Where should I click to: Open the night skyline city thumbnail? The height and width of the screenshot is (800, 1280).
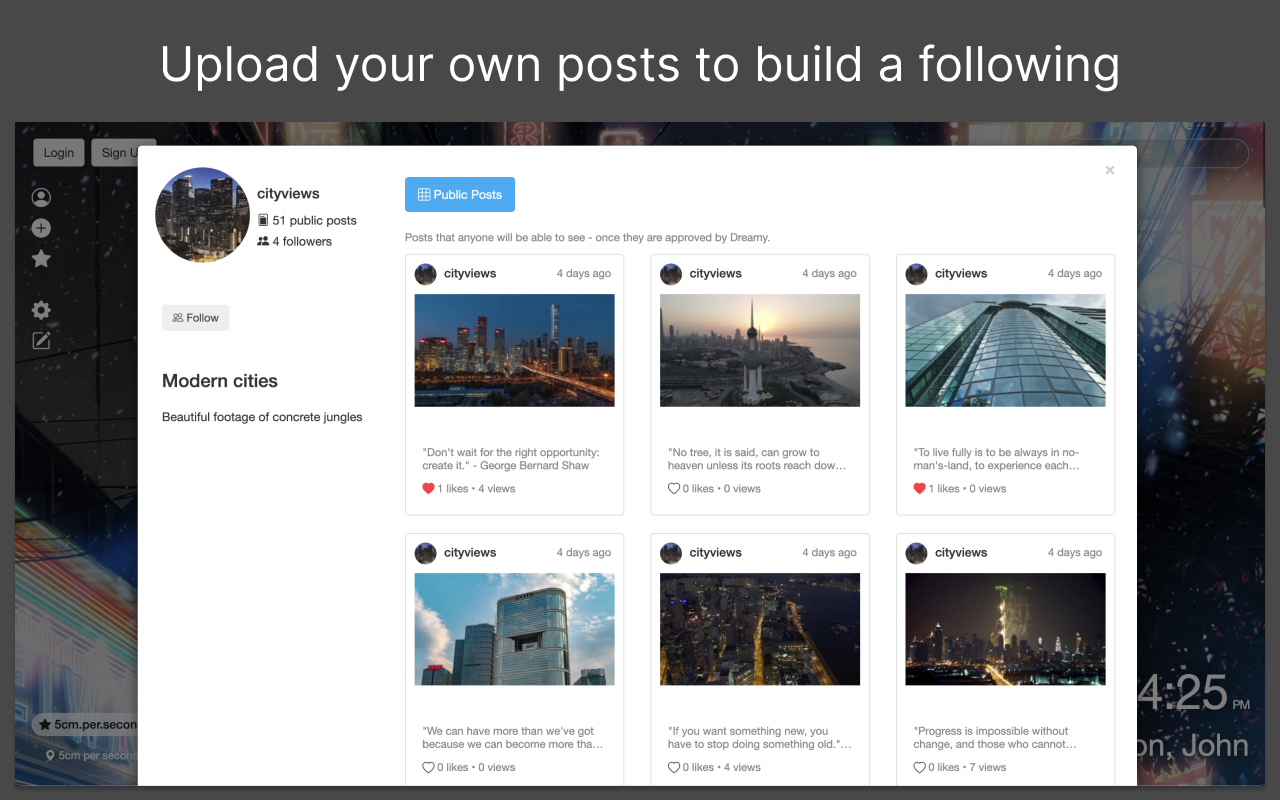[x=514, y=350]
